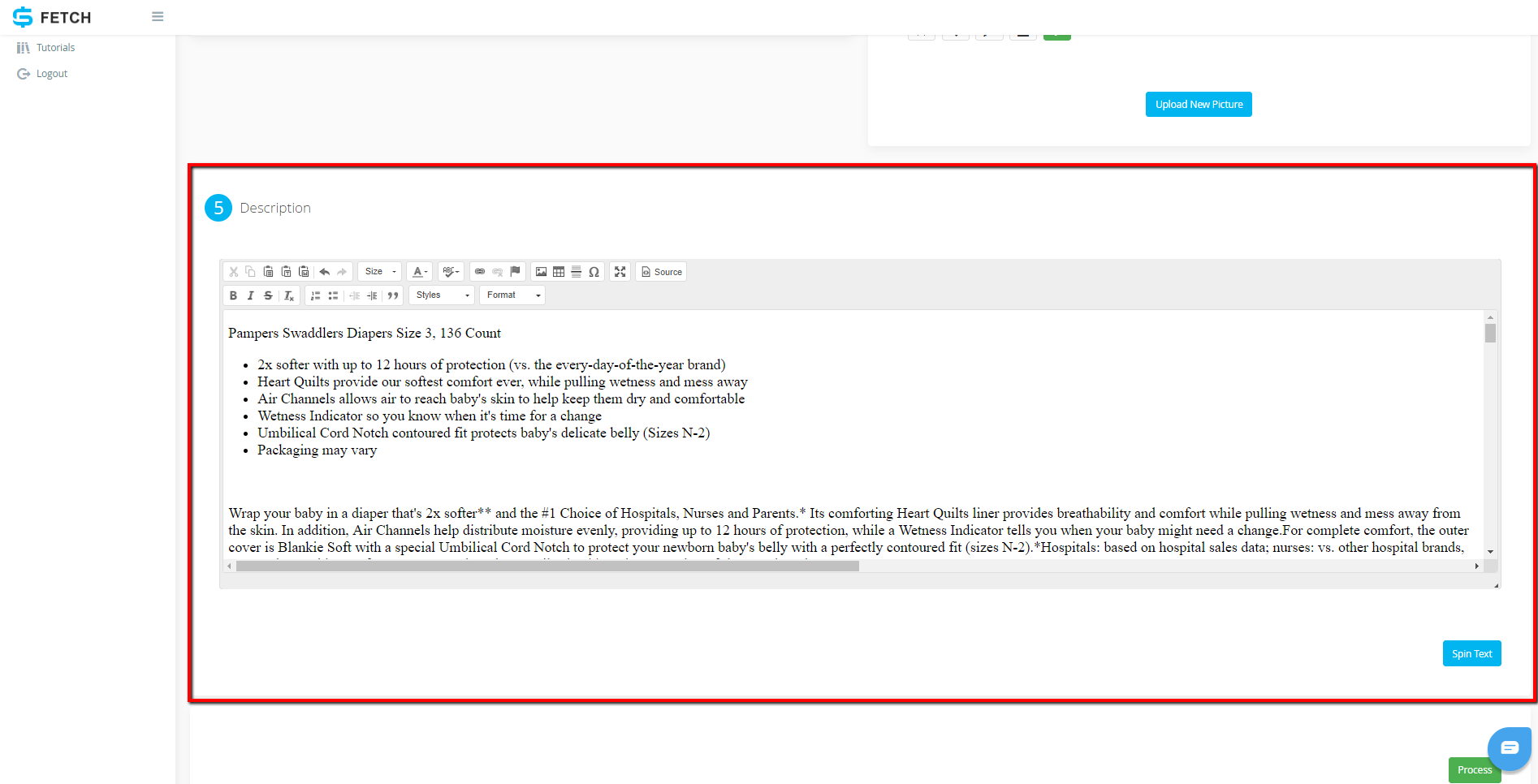Open the Format dropdown
The height and width of the screenshot is (784, 1538).
512,295
